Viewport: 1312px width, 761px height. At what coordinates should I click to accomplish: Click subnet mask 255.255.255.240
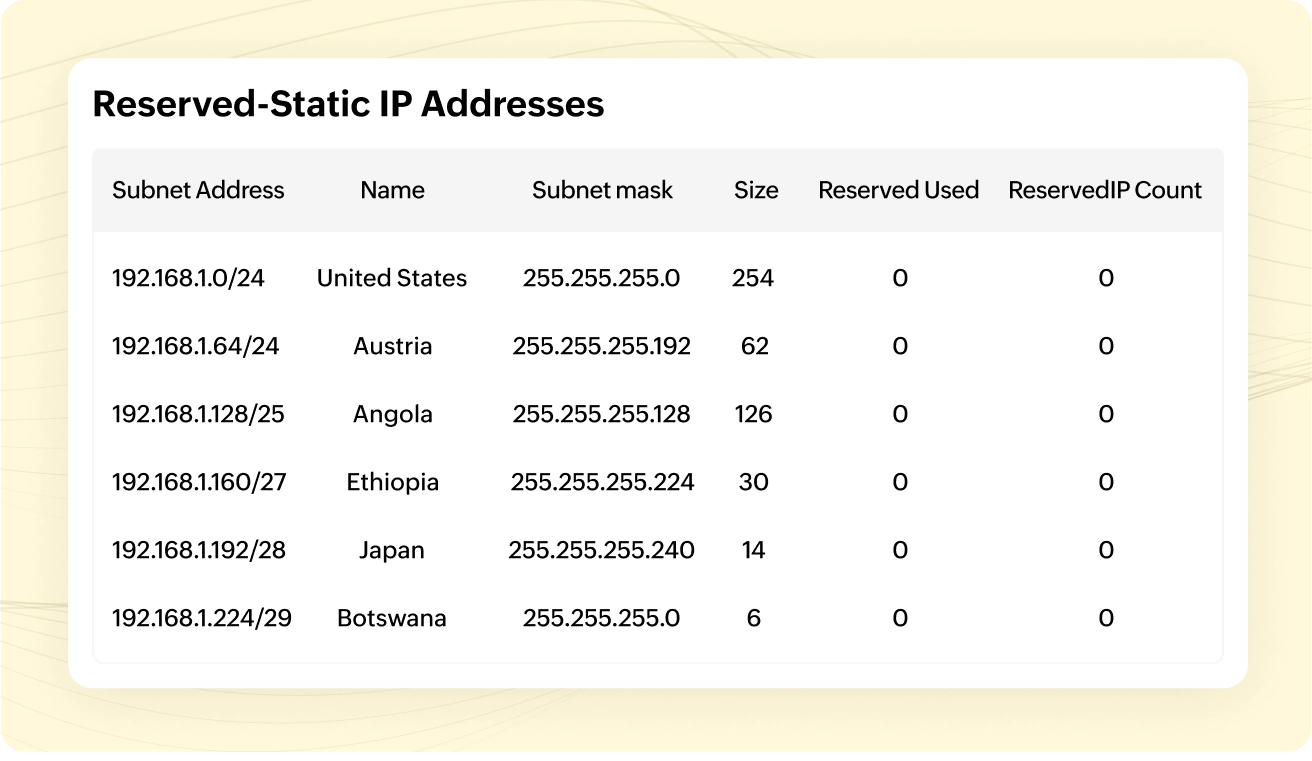[601, 550]
